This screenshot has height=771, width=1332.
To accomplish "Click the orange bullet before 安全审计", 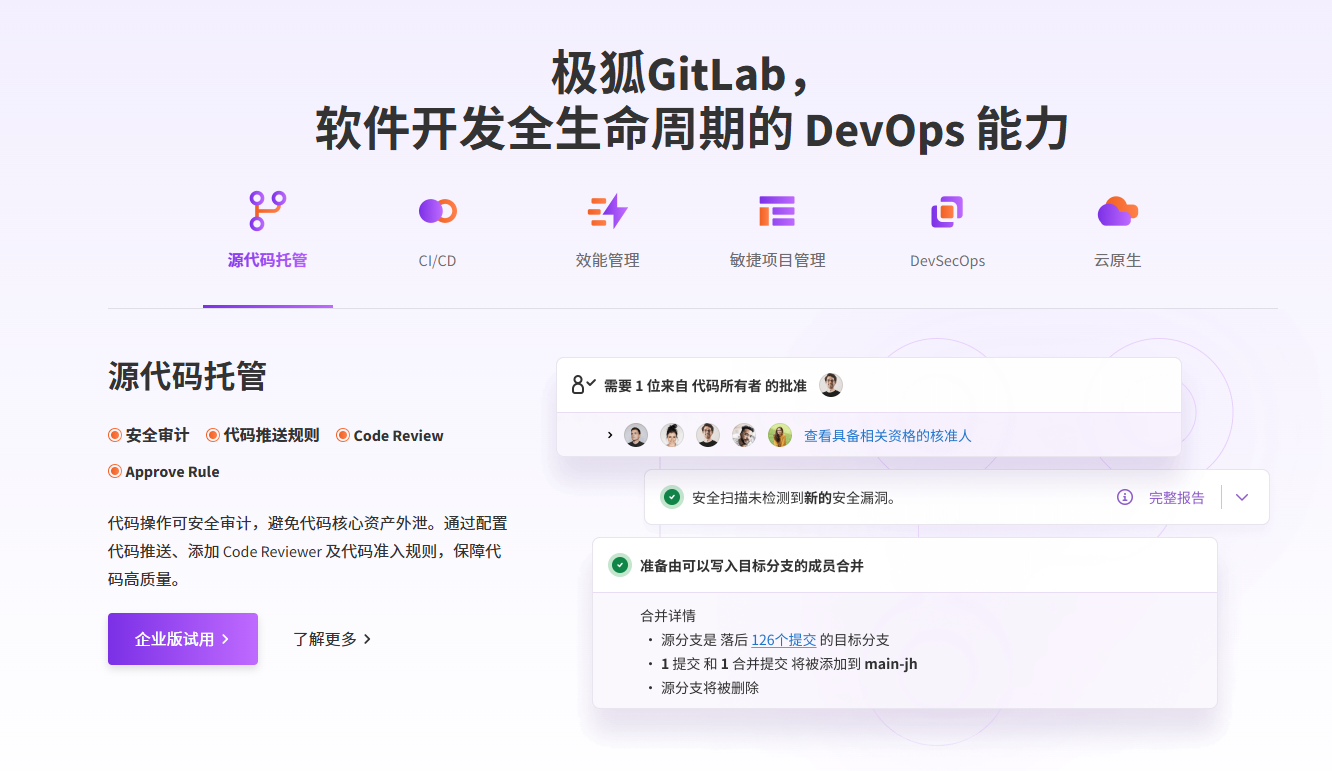I will point(115,435).
